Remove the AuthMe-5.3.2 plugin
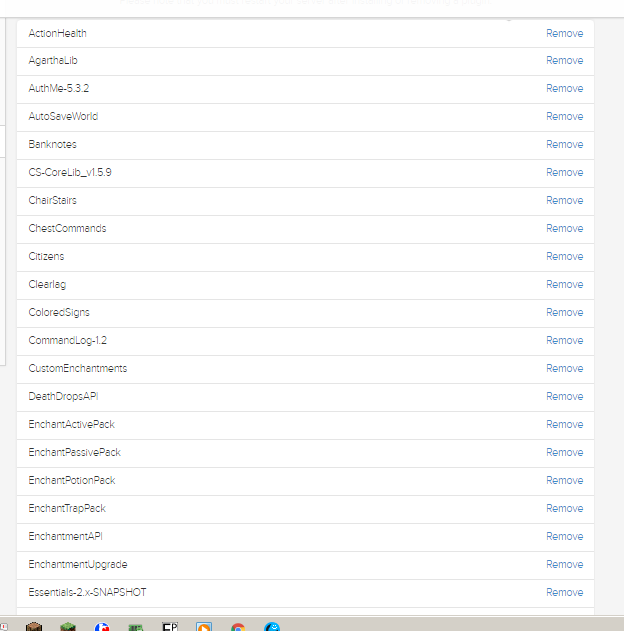The image size is (624, 631). pyautogui.click(x=564, y=89)
